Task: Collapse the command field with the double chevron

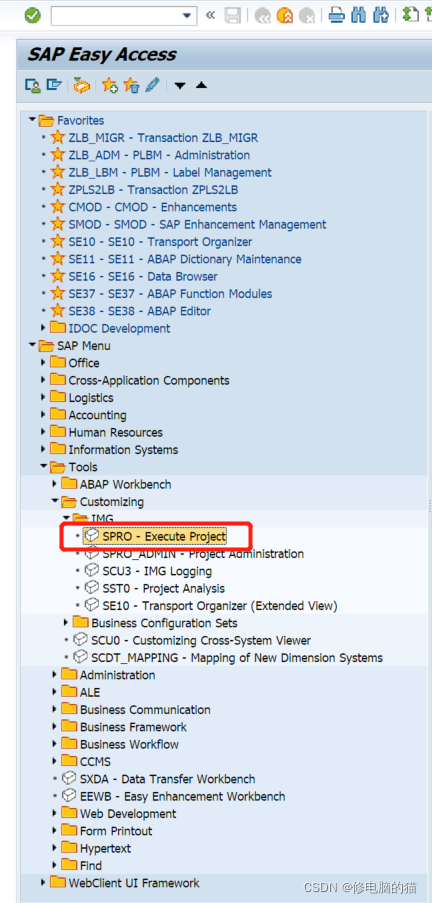Action: (x=210, y=16)
